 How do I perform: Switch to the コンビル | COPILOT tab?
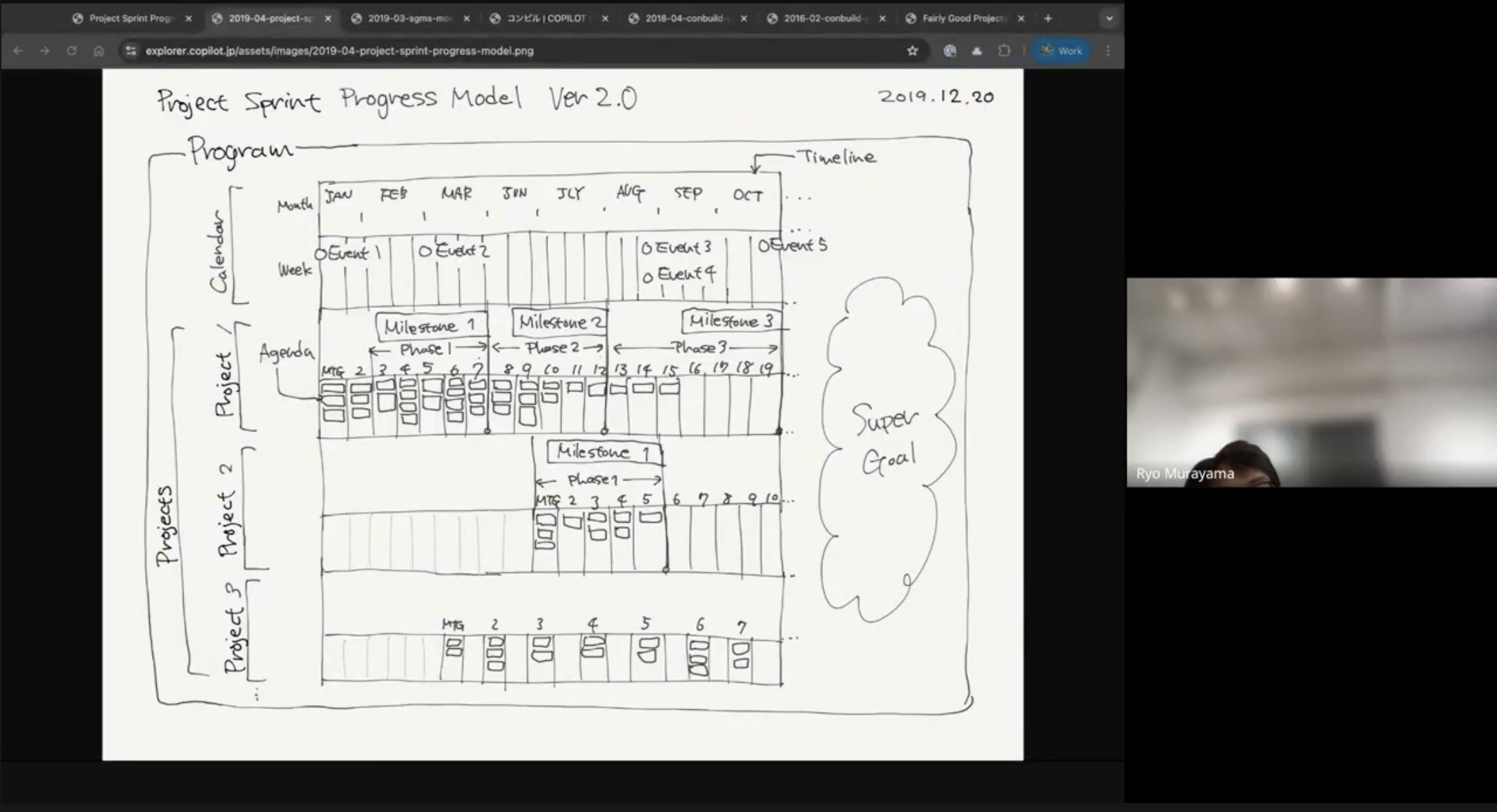pos(545,19)
